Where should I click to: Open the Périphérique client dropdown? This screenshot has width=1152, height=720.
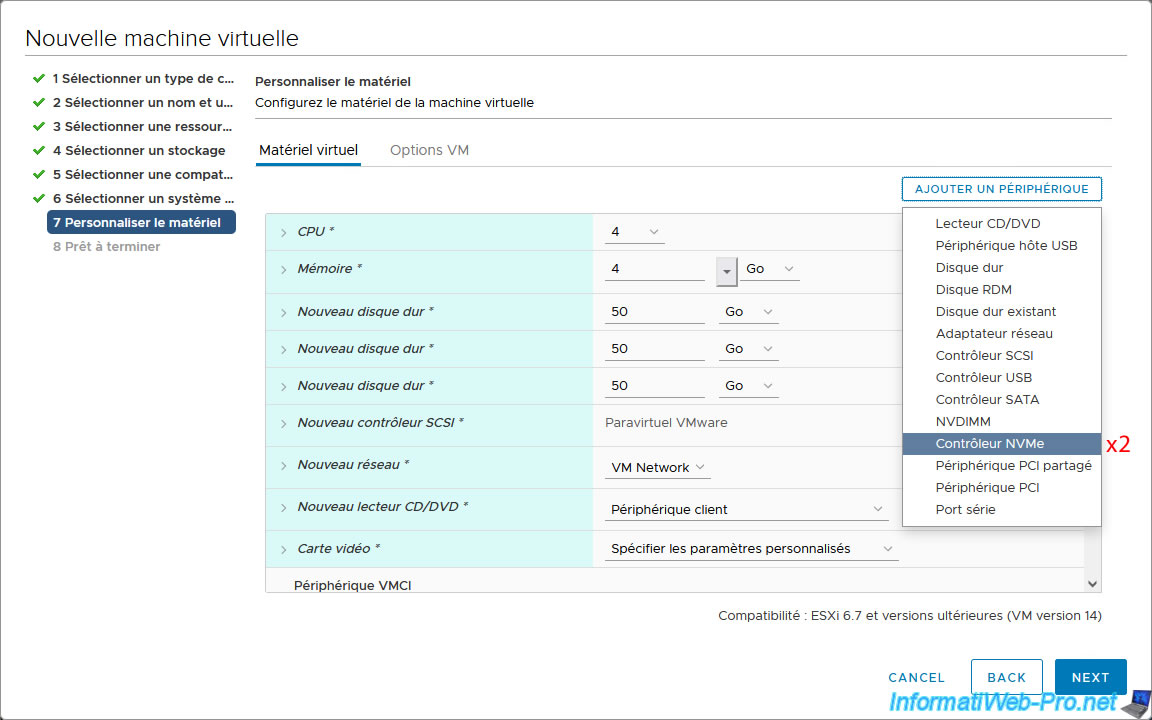pos(747,510)
